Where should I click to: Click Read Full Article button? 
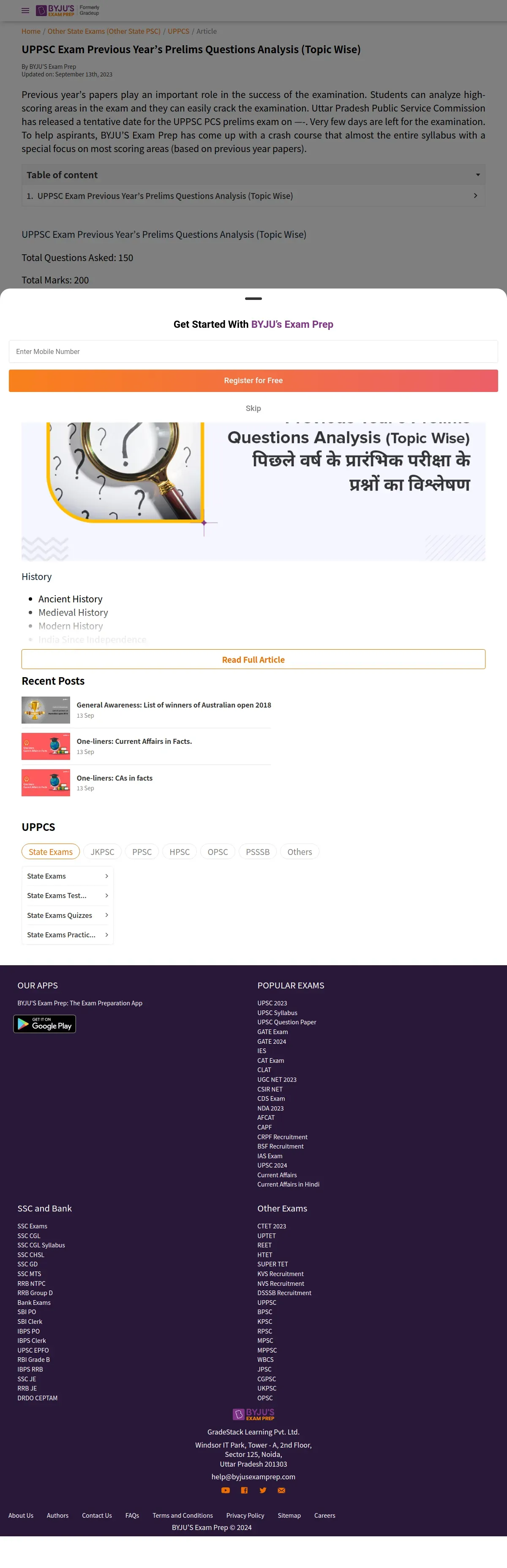pyautogui.click(x=253, y=659)
